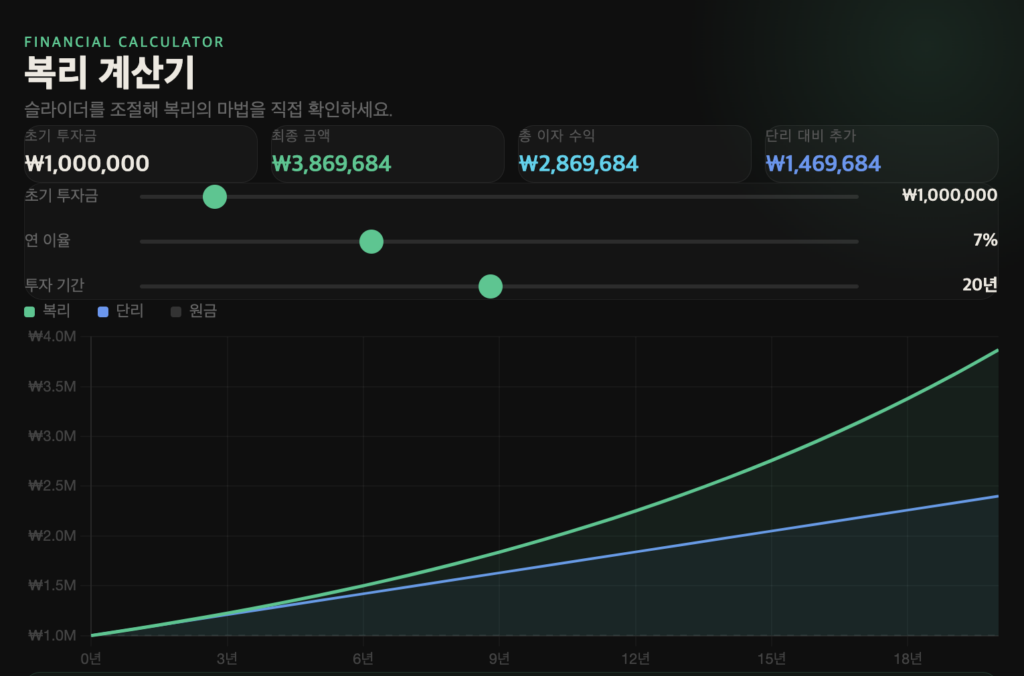Screen dimensions: 1024x676
Task: Click the 초기 투자금 slider handle
Action: [x=215, y=197]
